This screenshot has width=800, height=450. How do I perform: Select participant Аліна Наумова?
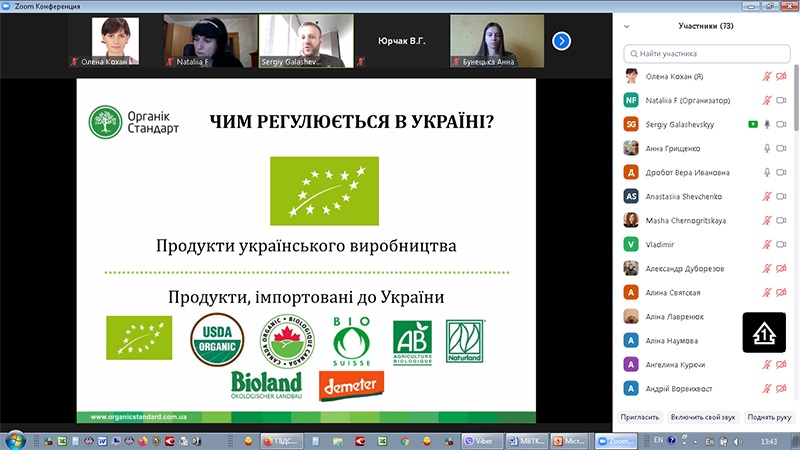coord(671,340)
